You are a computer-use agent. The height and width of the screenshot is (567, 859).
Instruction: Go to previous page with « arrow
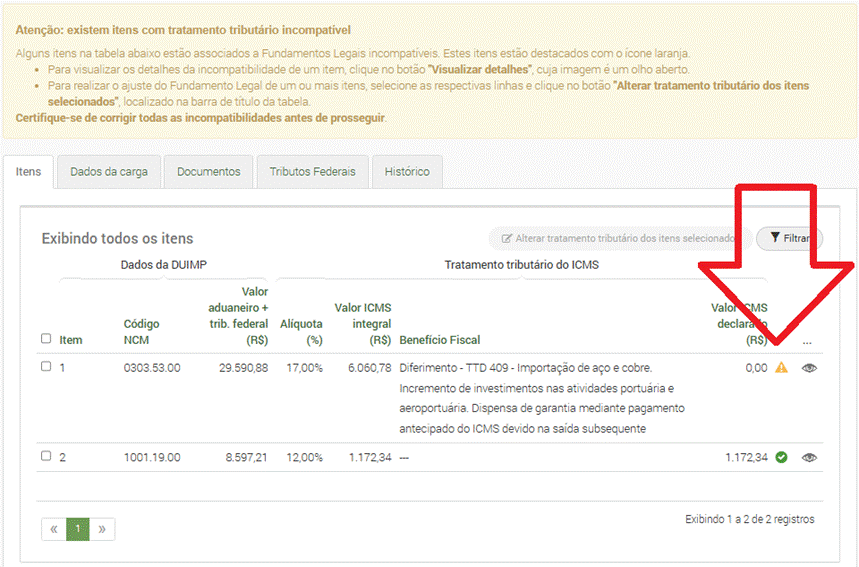pos(54,529)
